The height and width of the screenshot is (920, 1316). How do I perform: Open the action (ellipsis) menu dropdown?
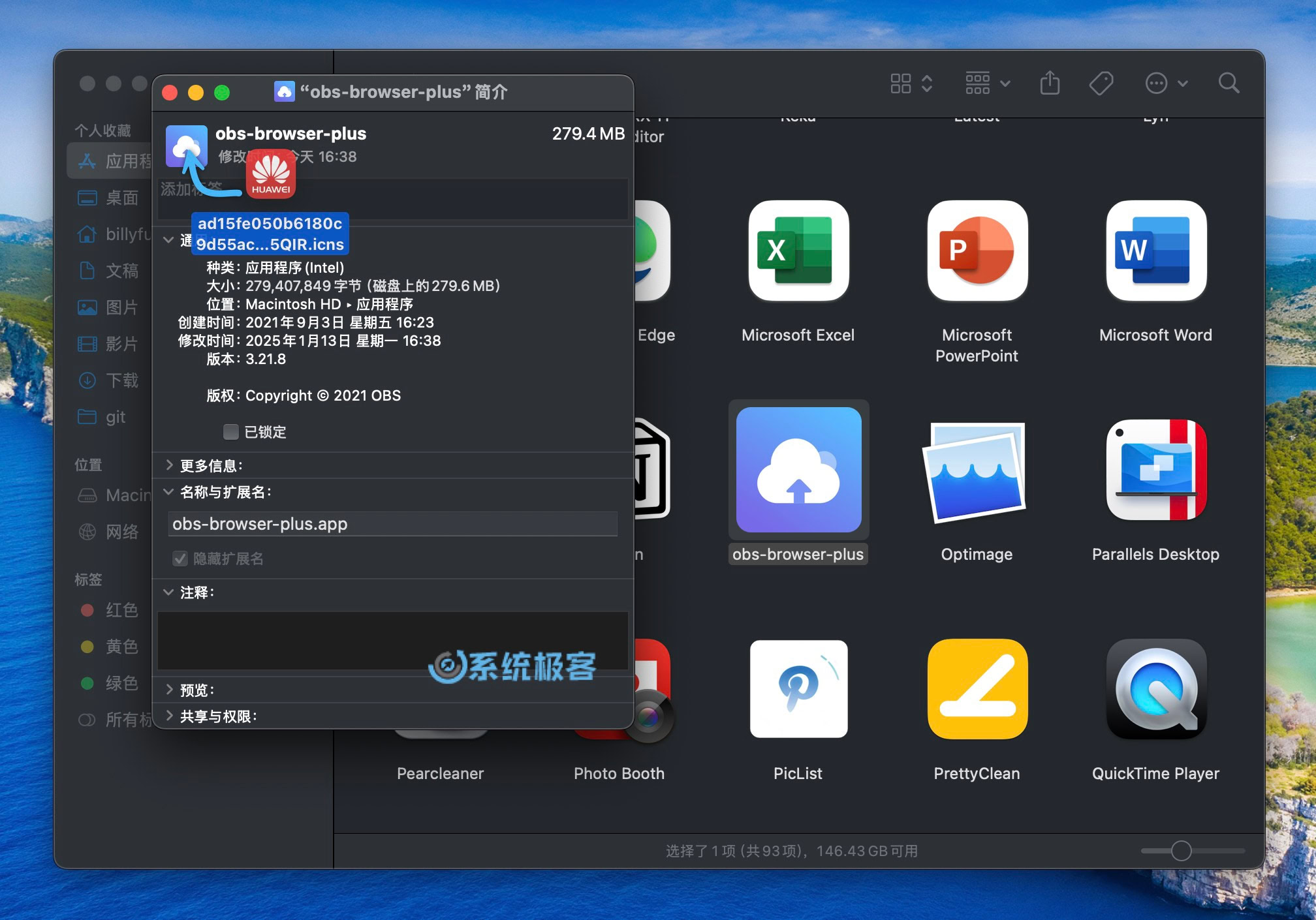coord(1167,83)
